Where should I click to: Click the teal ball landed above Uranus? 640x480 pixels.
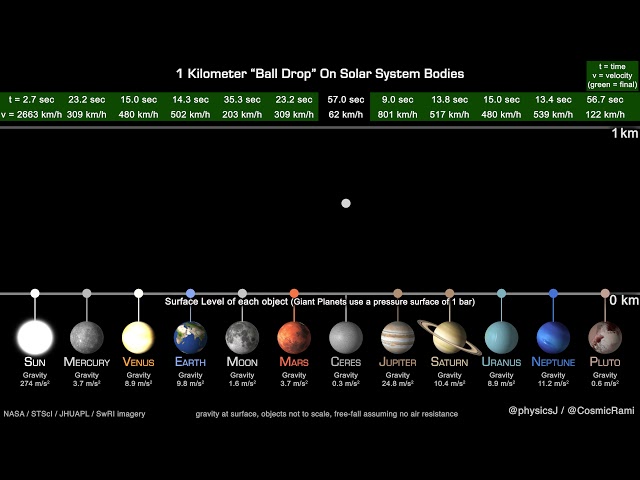click(501, 293)
